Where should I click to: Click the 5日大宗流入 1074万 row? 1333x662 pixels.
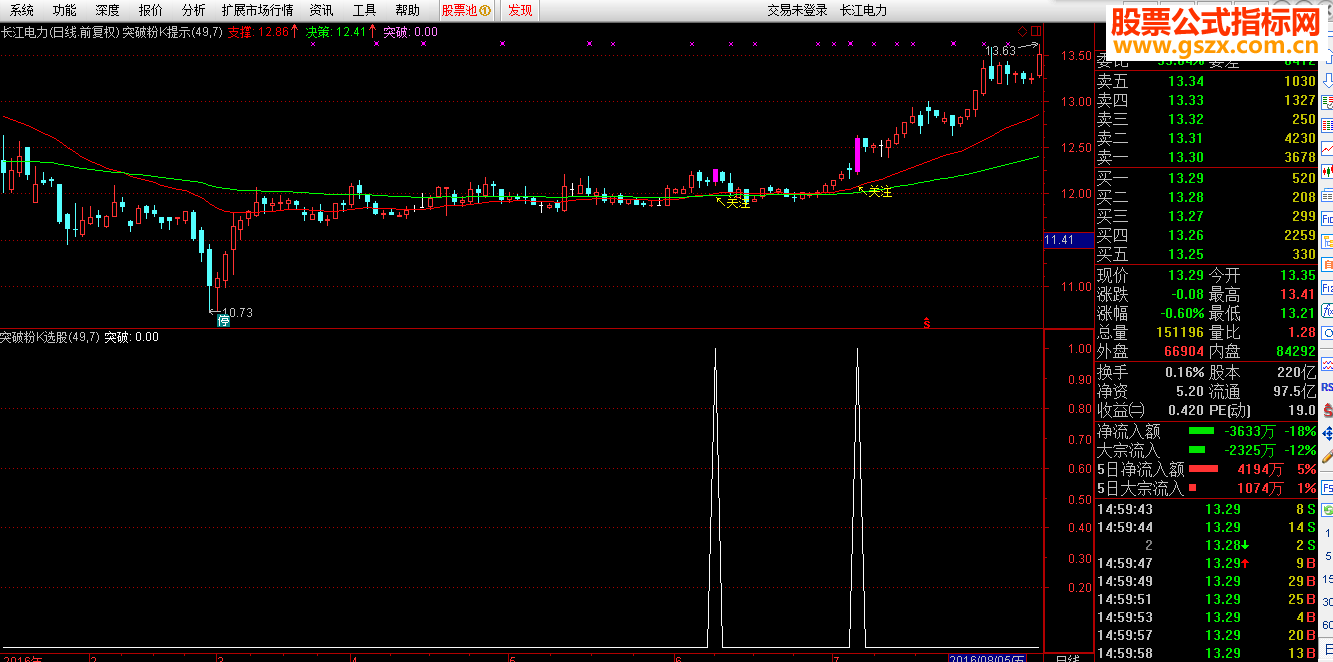tap(1207, 488)
